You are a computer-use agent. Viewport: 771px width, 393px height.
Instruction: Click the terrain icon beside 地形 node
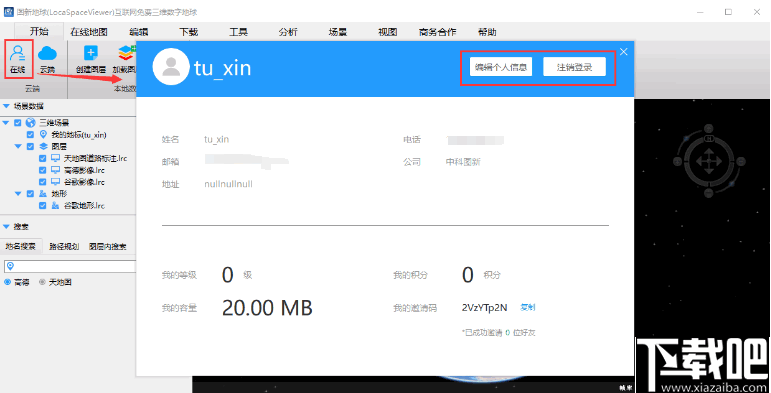[x=43, y=193]
